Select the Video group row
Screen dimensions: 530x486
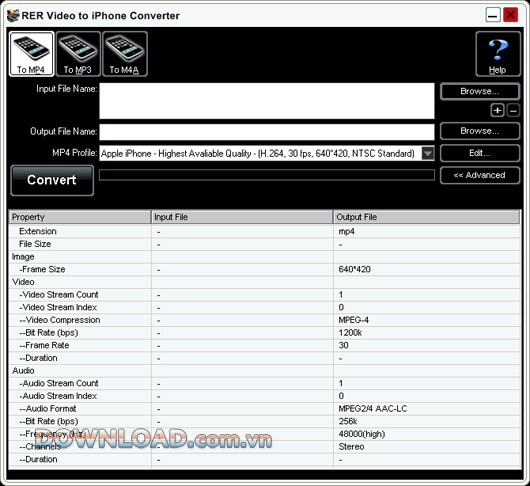265,282
